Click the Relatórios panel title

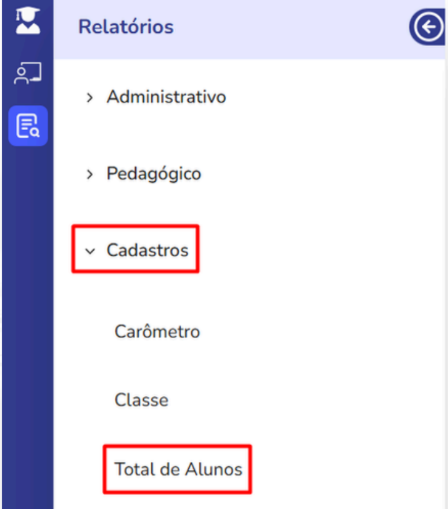(x=126, y=27)
